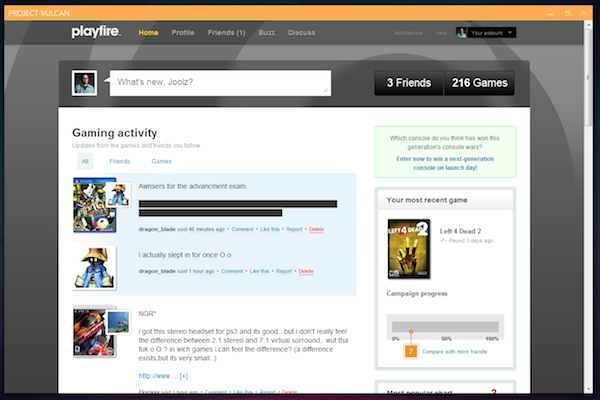Click the orange question mark icon

point(411,351)
